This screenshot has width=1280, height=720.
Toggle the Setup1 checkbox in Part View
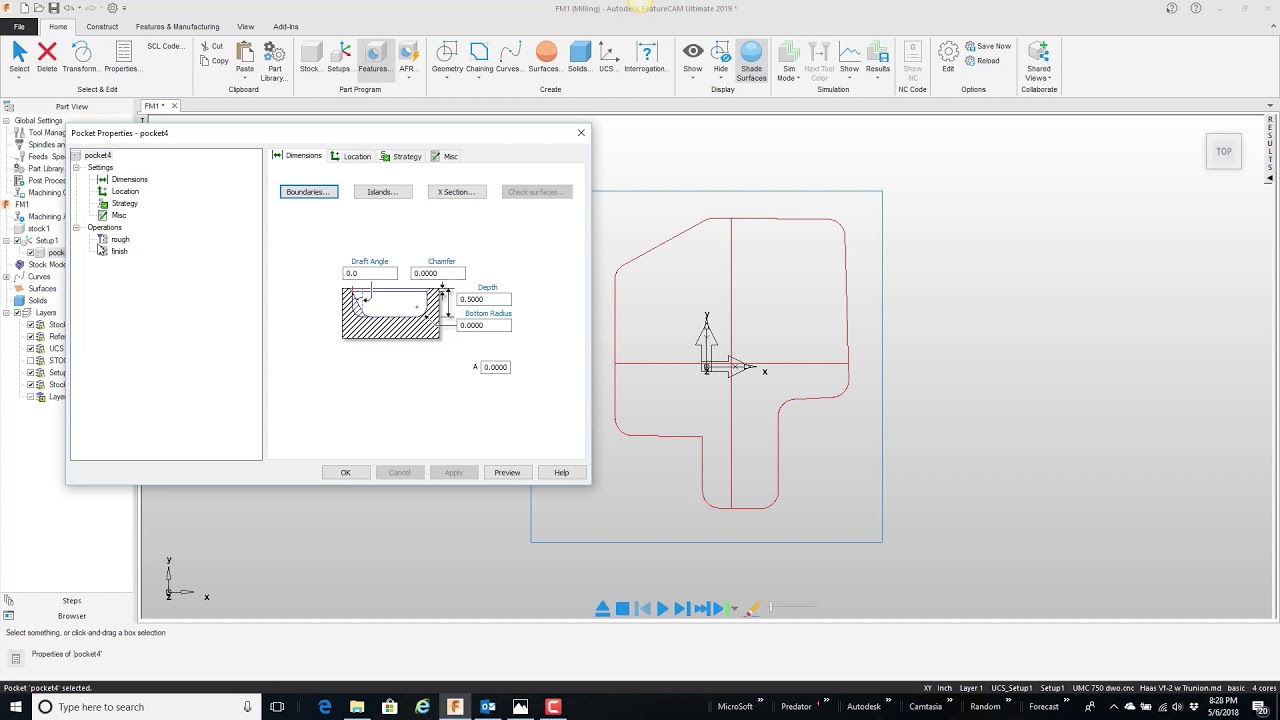pos(18,241)
